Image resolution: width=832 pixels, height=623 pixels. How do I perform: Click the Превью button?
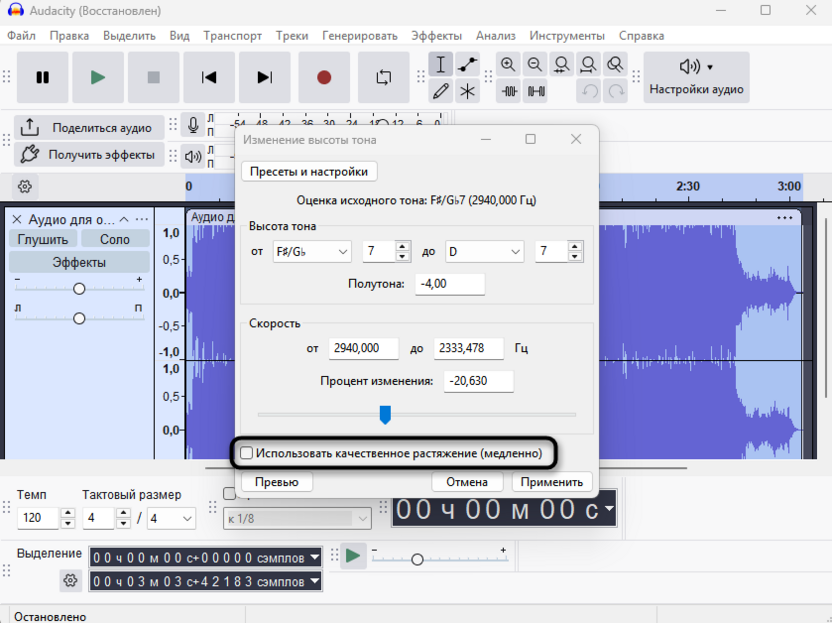coord(277,482)
